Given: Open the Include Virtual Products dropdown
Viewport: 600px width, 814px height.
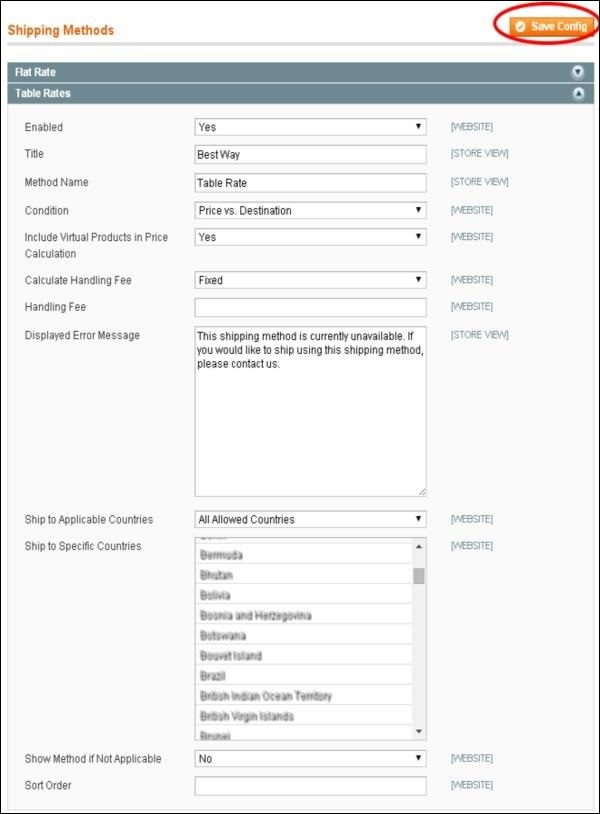Looking at the screenshot, I should (x=310, y=237).
